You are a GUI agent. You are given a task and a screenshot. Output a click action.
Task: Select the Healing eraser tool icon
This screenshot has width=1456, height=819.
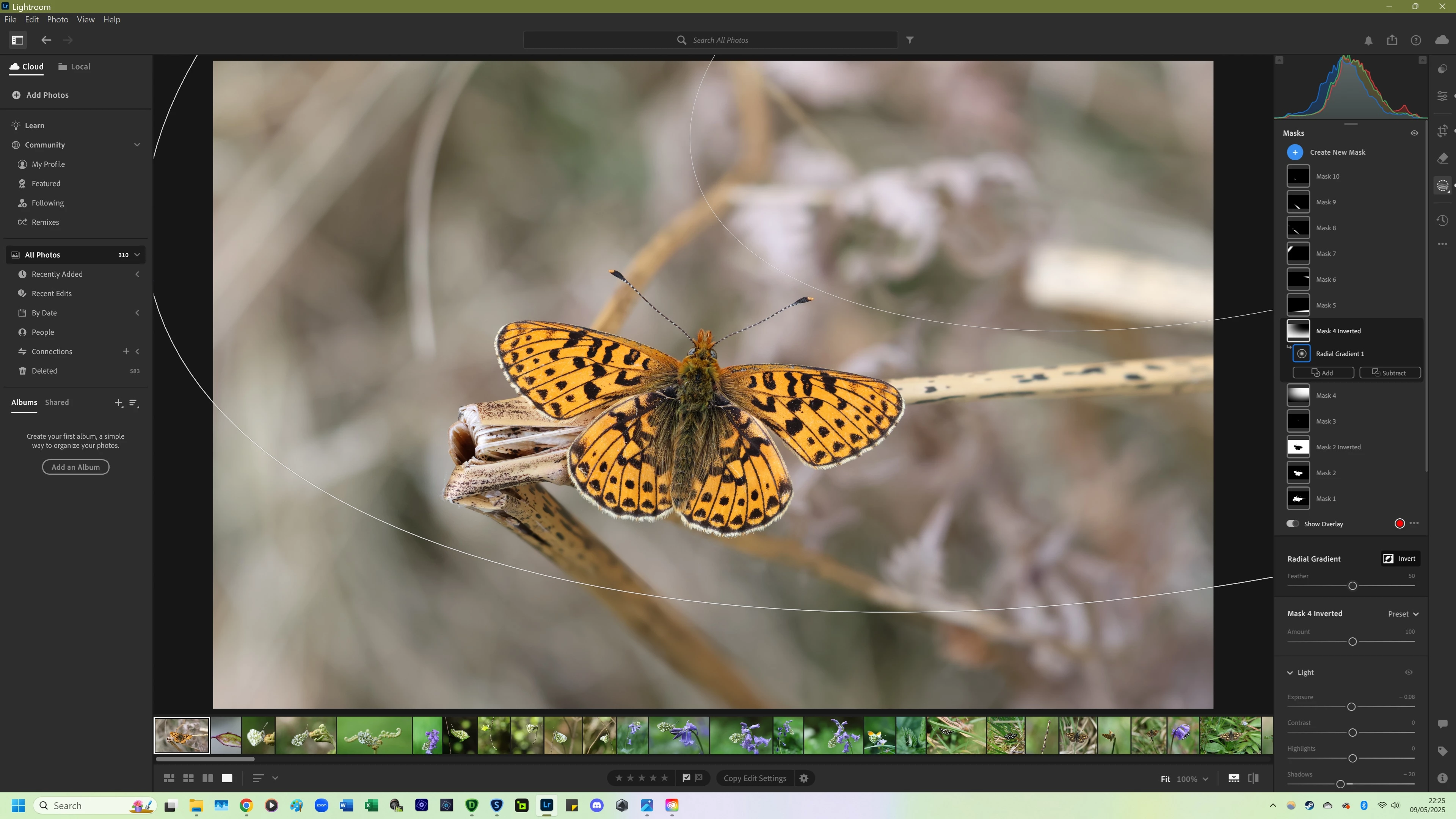pos(1442,158)
